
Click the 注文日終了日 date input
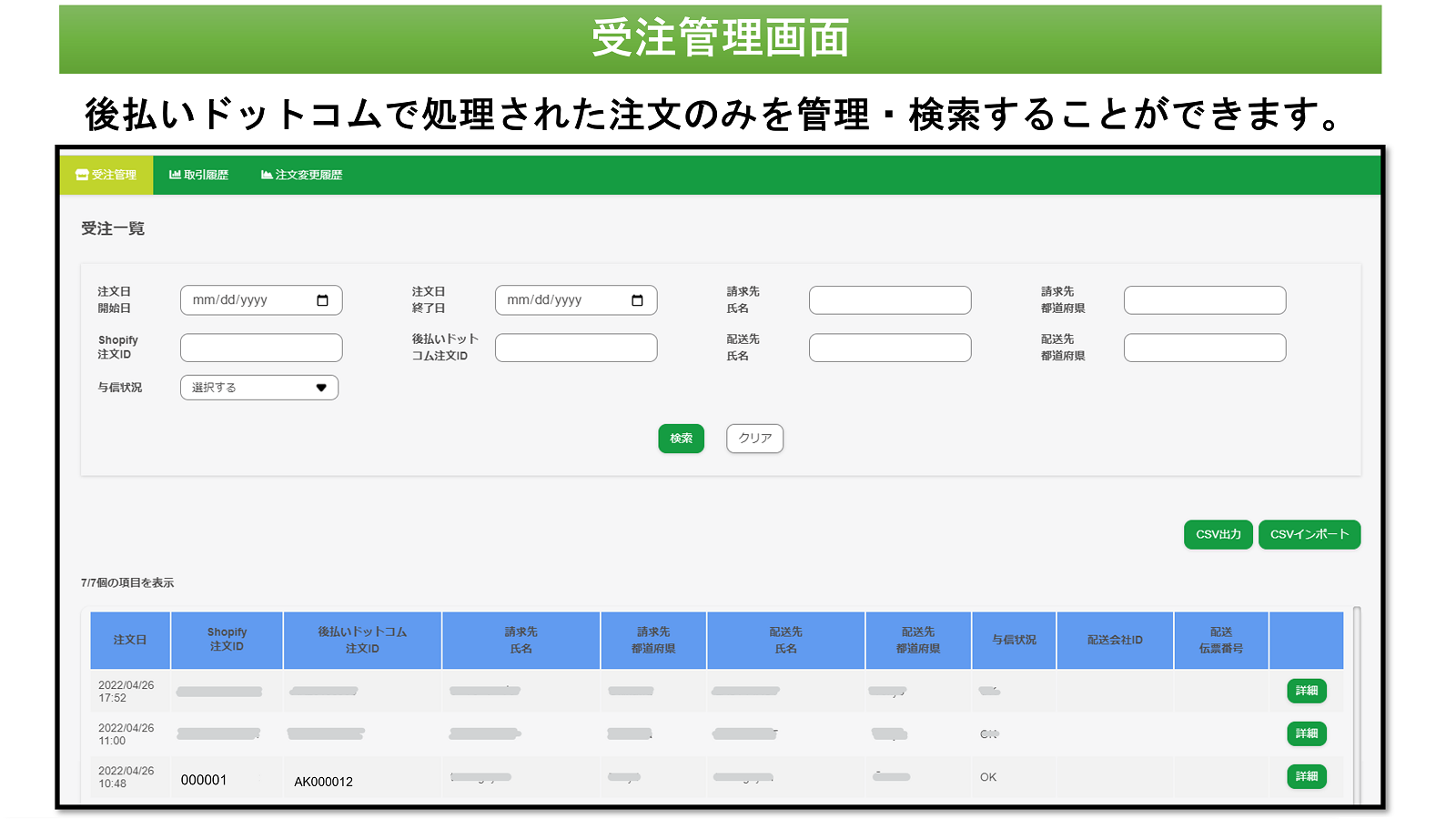(x=576, y=300)
